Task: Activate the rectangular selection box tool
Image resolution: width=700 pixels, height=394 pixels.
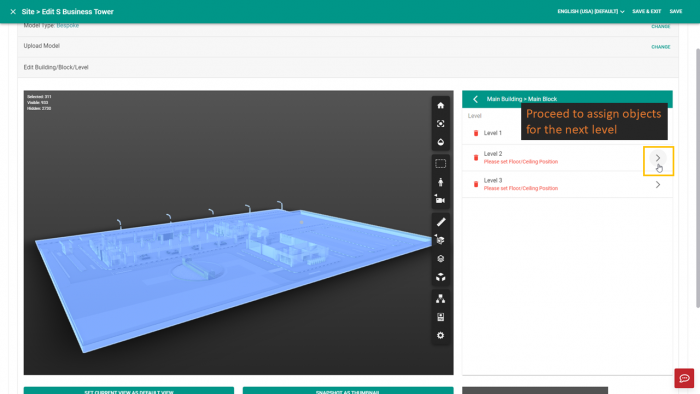Action: click(x=440, y=164)
